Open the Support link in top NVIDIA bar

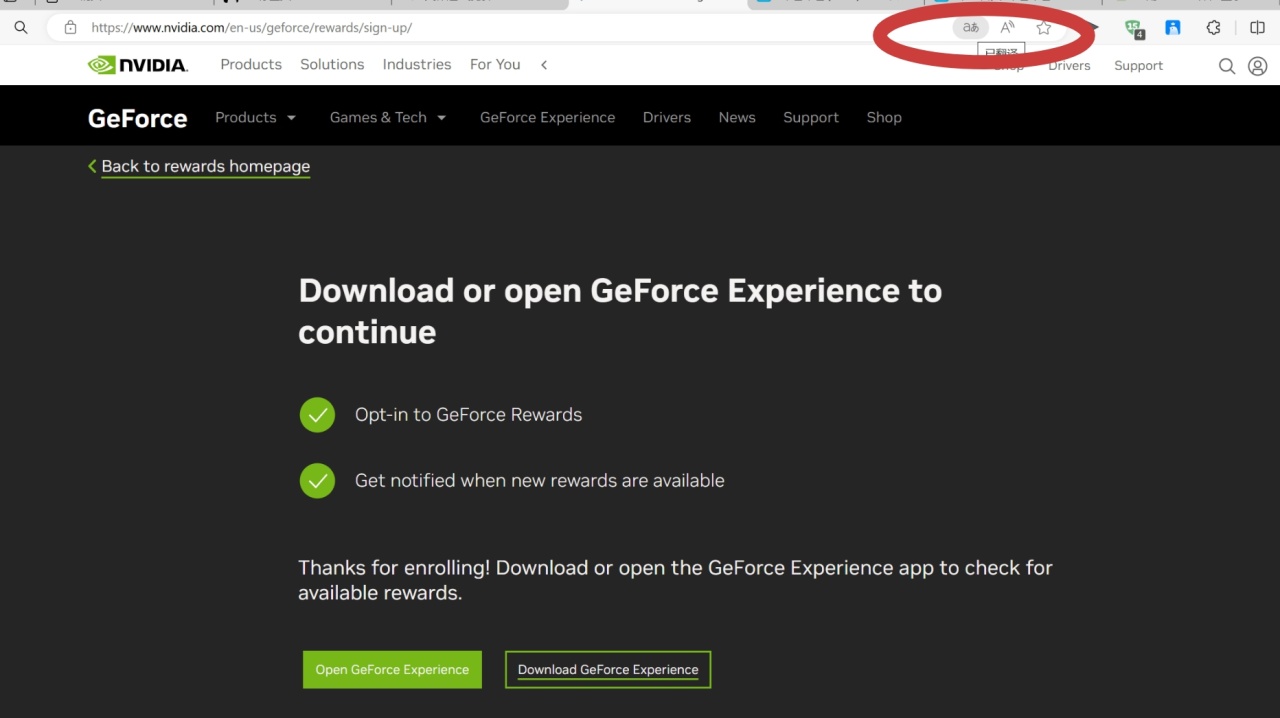1139,65
